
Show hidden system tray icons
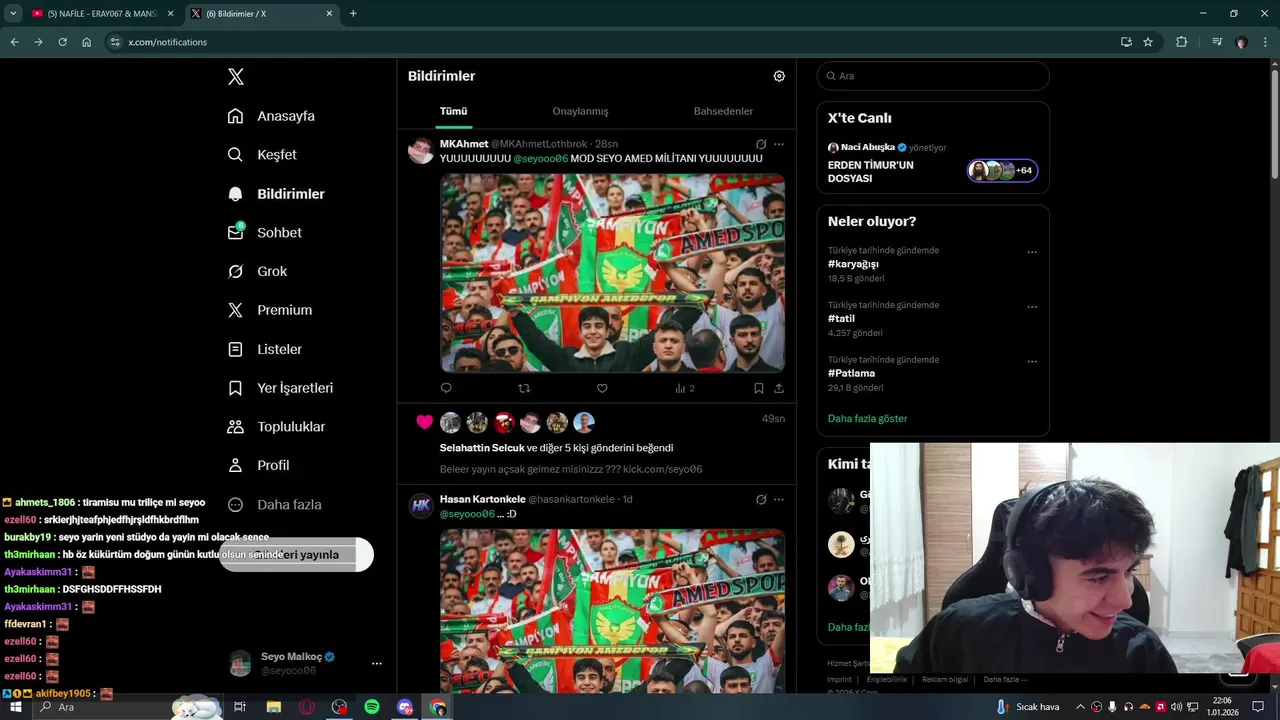(1080, 707)
